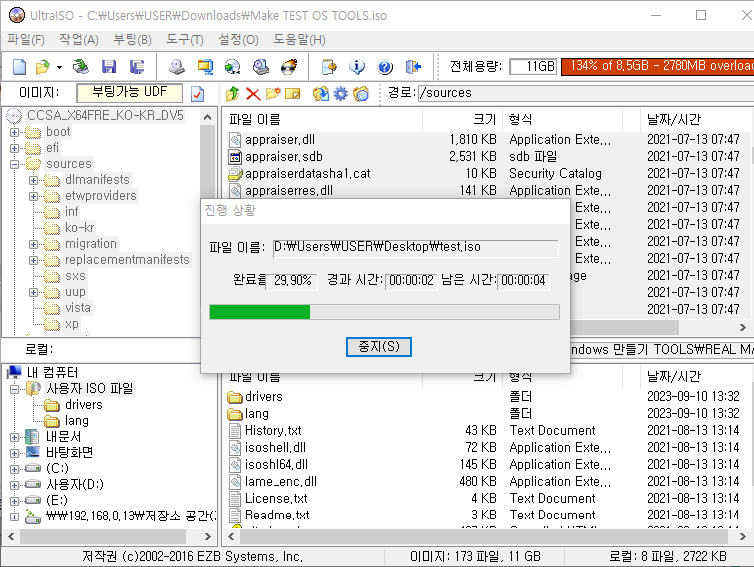Click the Save As toolbar icon
Screen dimensions: 754x567
[137, 66]
